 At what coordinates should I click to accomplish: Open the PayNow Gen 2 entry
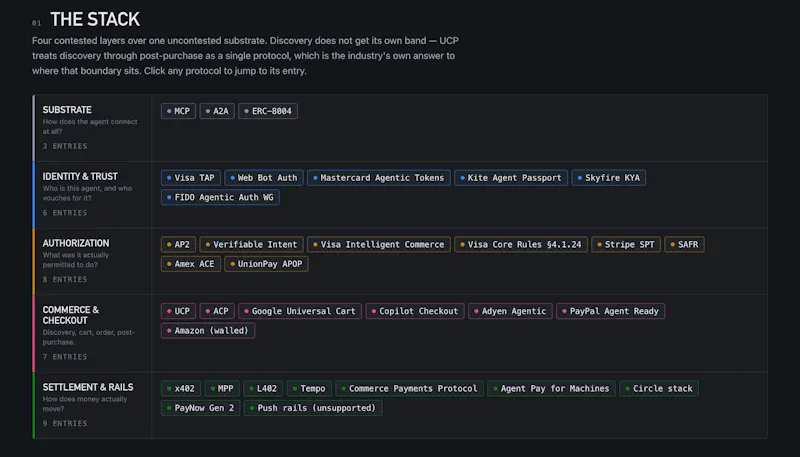pyautogui.click(x=201, y=409)
